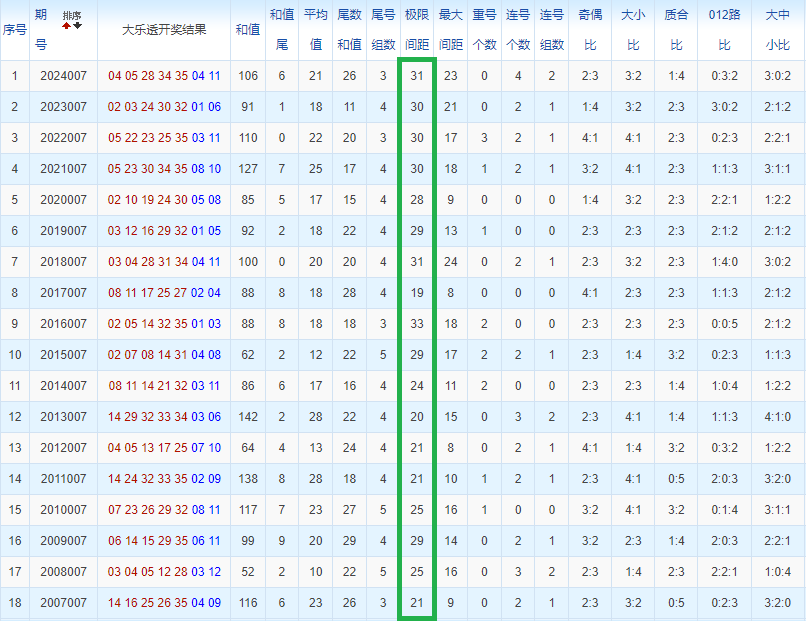Click the 尾数和值 column header
806x621 pixels.
[350, 30]
